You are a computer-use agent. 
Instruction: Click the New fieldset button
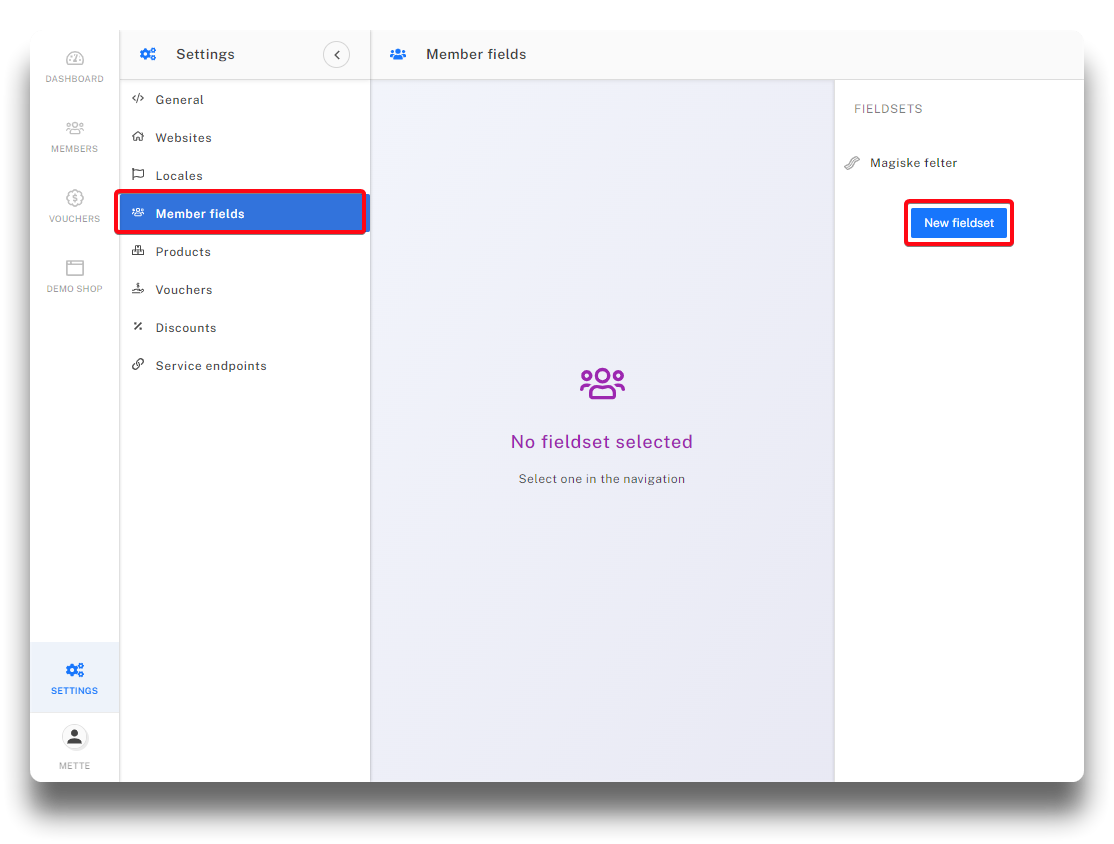[958, 223]
